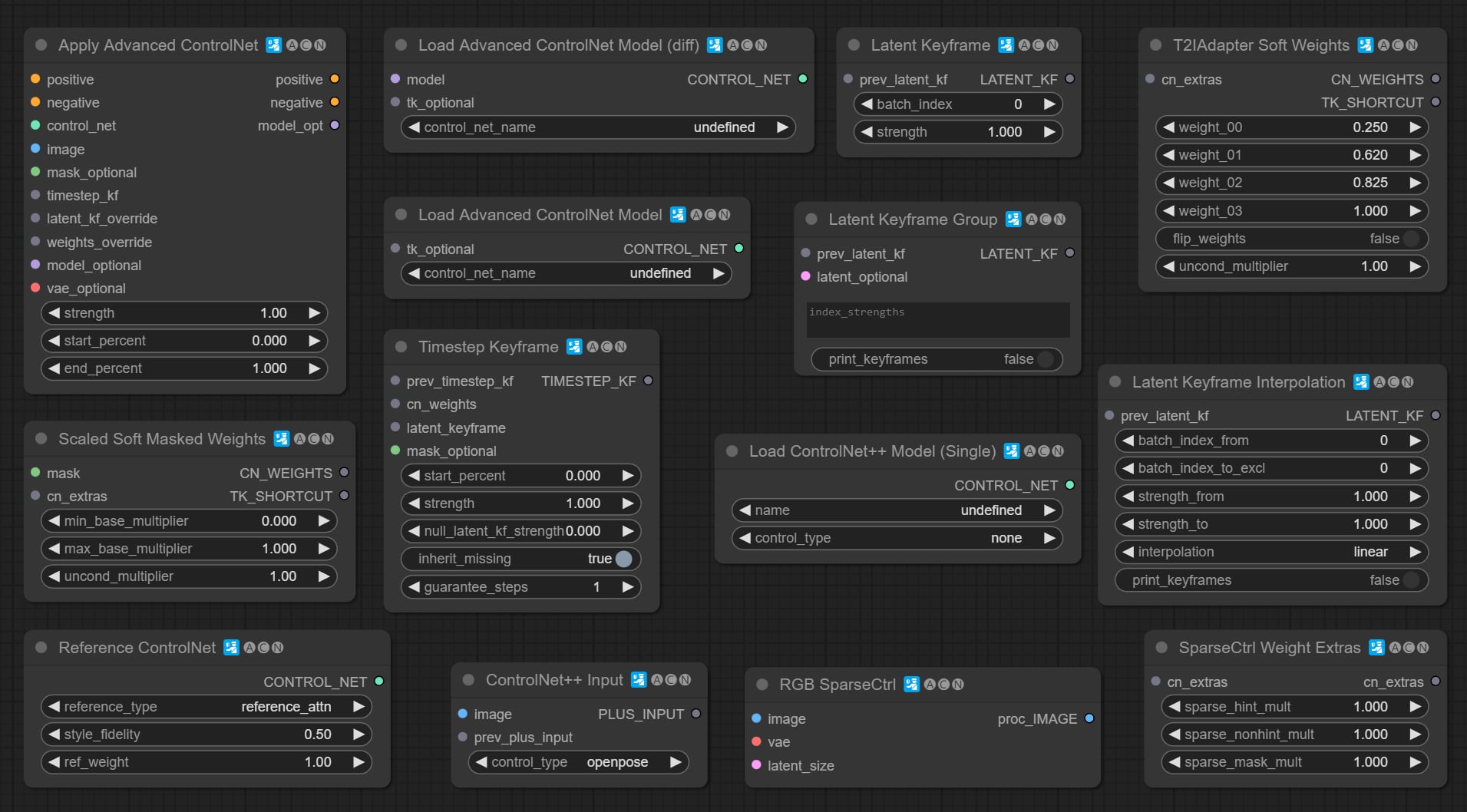
Task: Toggle inherit_missing in Timestep Keyframe
Action: pos(520,559)
